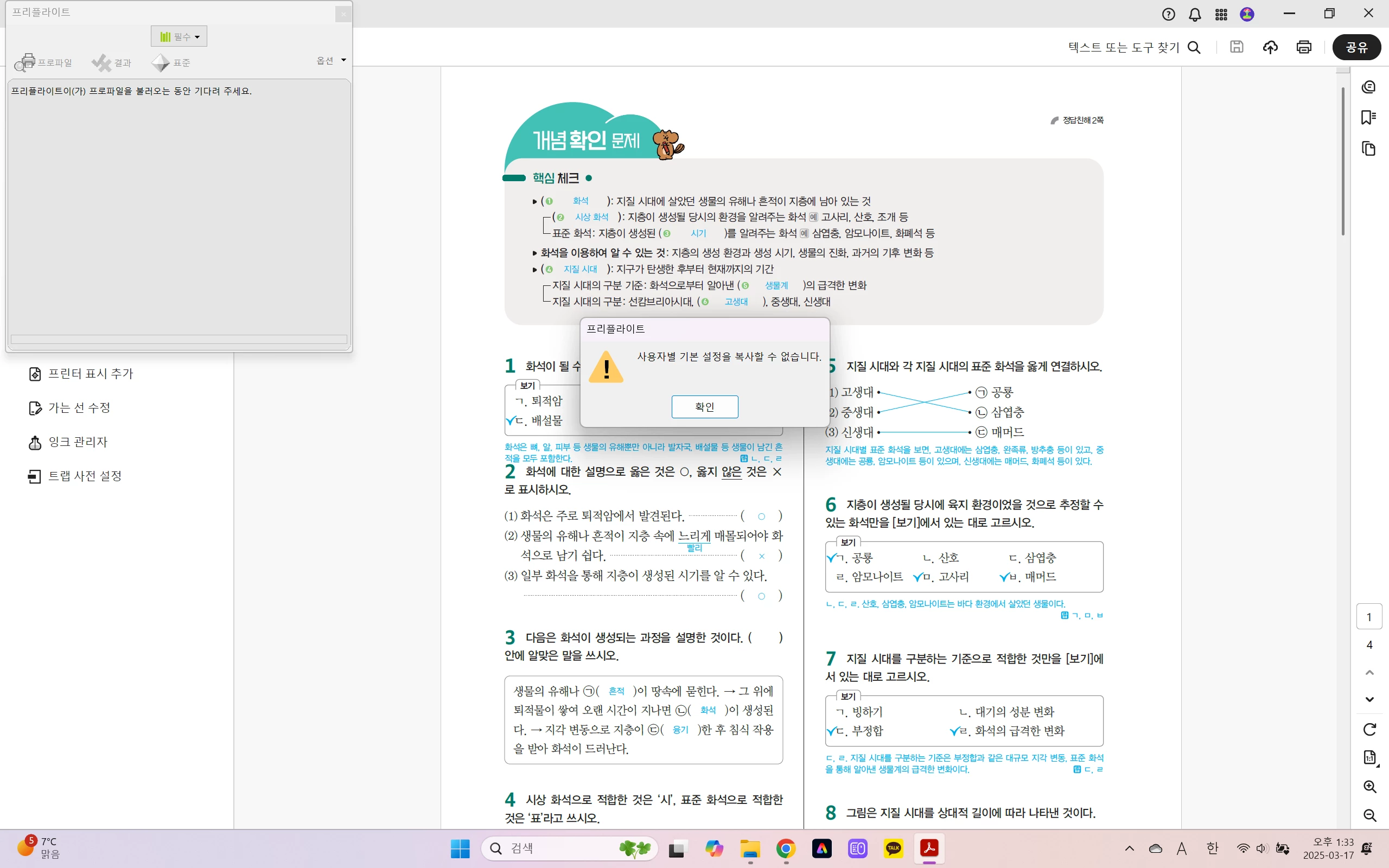Select 프린터 표시 추가 tool

pyautogui.click(x=91, y=374)
